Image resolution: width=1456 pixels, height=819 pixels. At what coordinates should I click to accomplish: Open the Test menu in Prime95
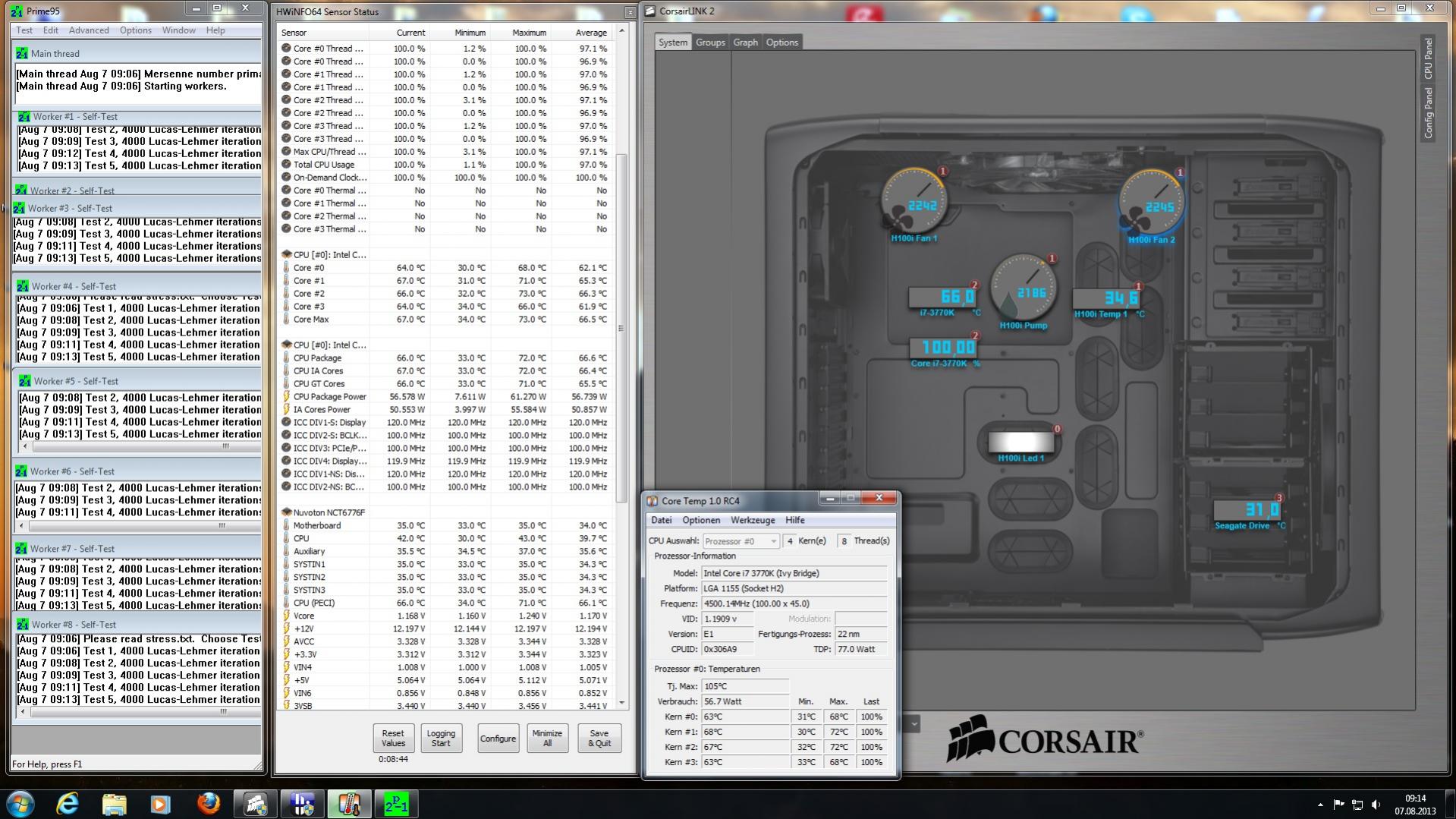coord(24,30)
